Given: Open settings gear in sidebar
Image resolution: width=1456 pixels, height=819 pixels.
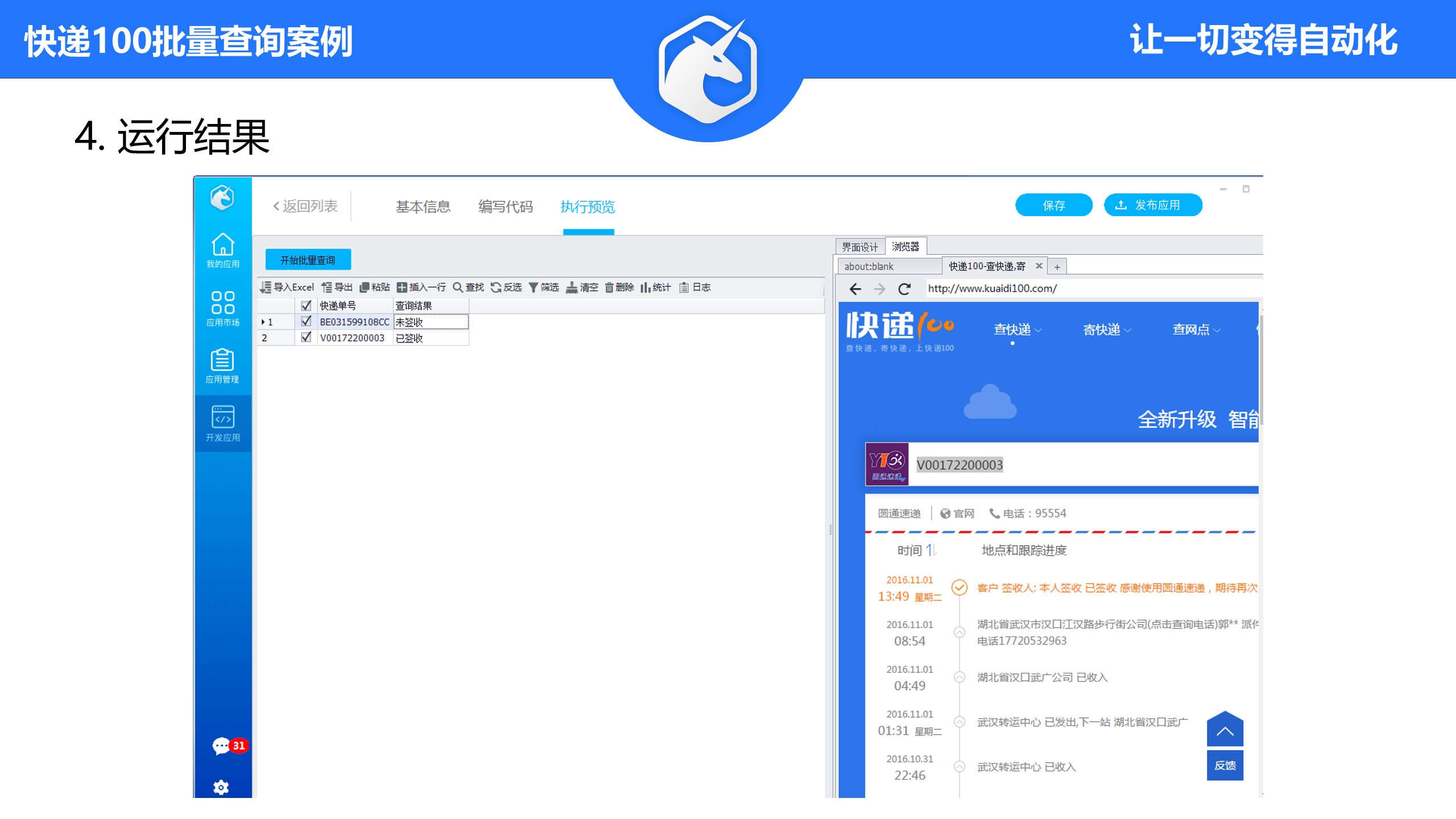Looking at the screenshot, I should pyautogui.click(x=221, y=787).
